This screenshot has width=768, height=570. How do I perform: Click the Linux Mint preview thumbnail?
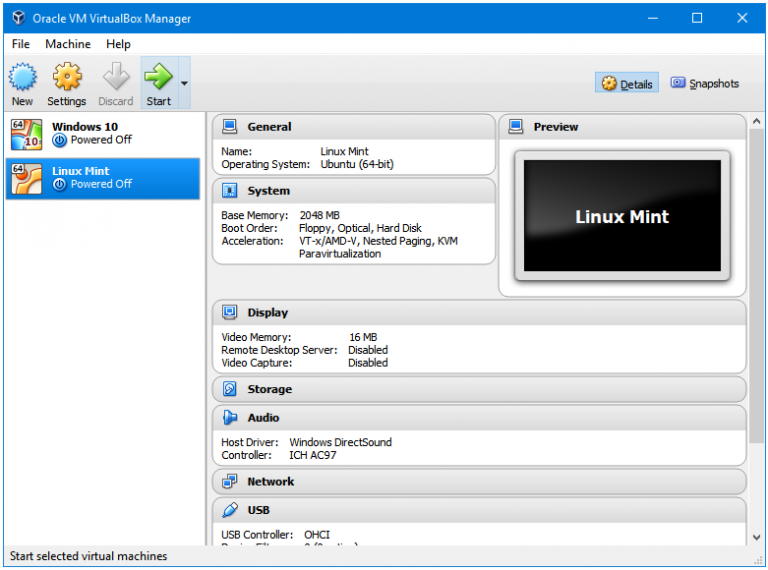(x=622, y=215)
